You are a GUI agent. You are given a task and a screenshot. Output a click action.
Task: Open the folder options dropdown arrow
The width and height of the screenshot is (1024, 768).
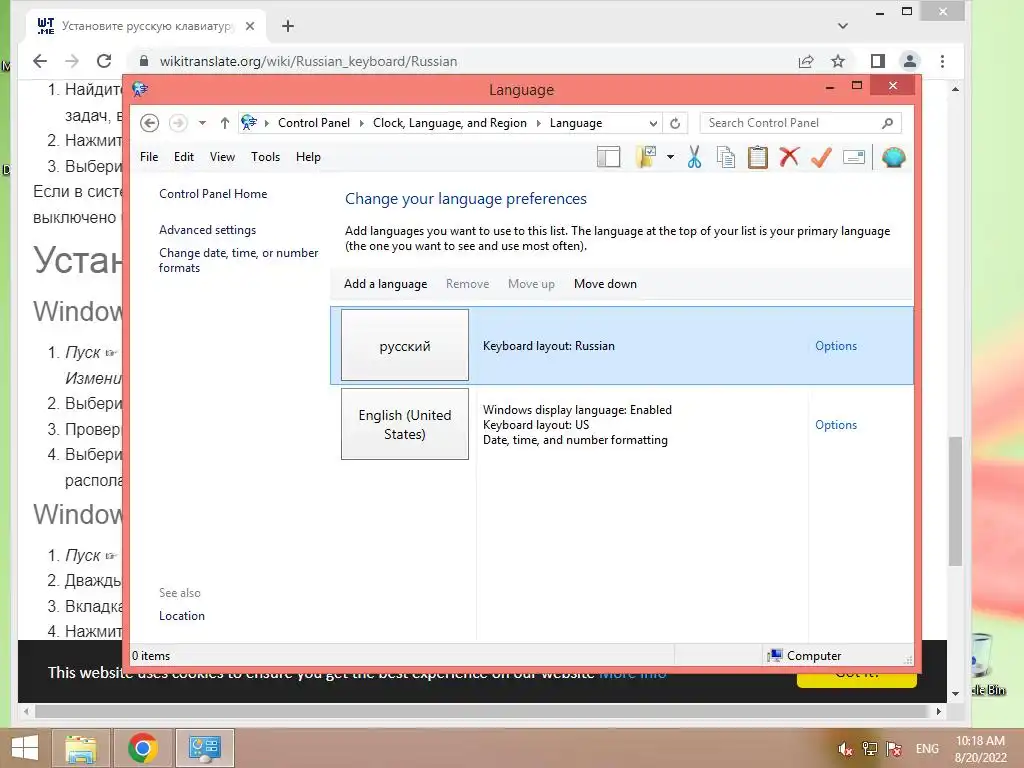coord(670,157)
